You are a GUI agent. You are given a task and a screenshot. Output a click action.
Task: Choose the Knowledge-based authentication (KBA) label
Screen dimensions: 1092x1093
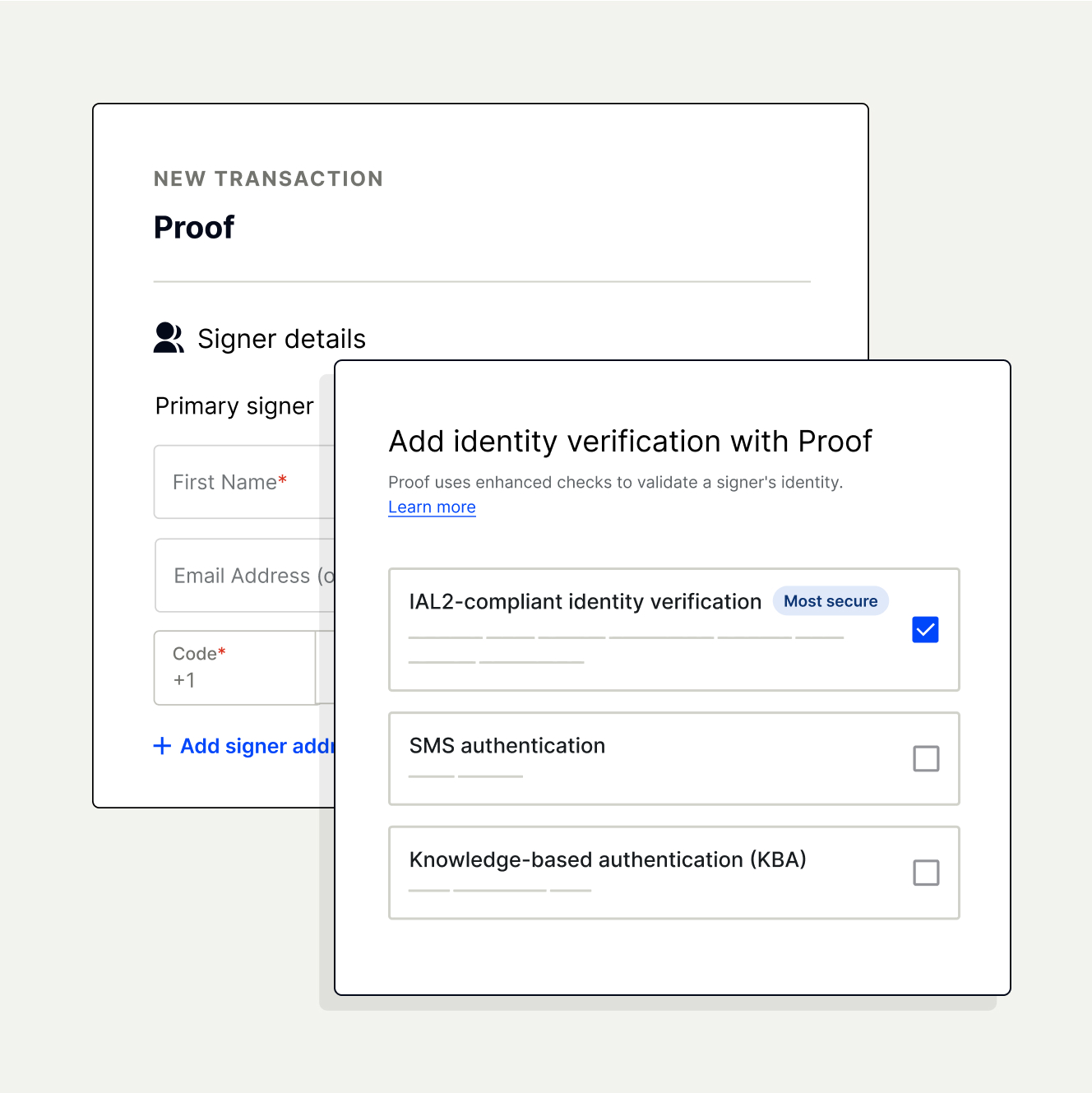608,860
